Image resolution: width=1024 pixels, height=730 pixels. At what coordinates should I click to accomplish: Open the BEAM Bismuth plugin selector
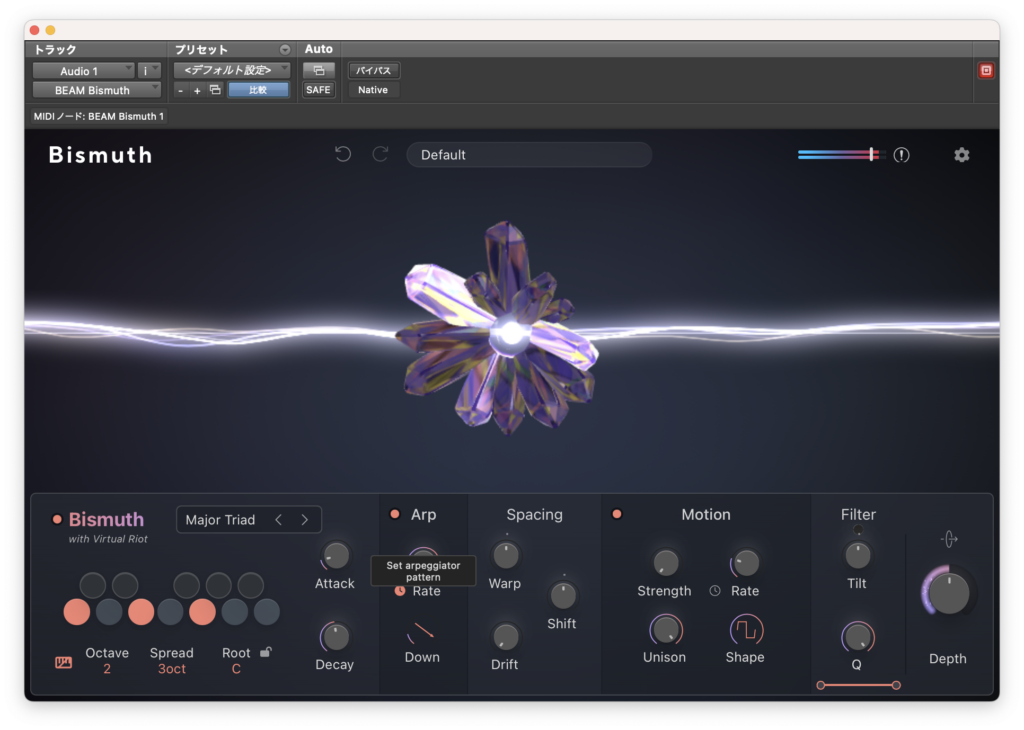coord(97,90)
